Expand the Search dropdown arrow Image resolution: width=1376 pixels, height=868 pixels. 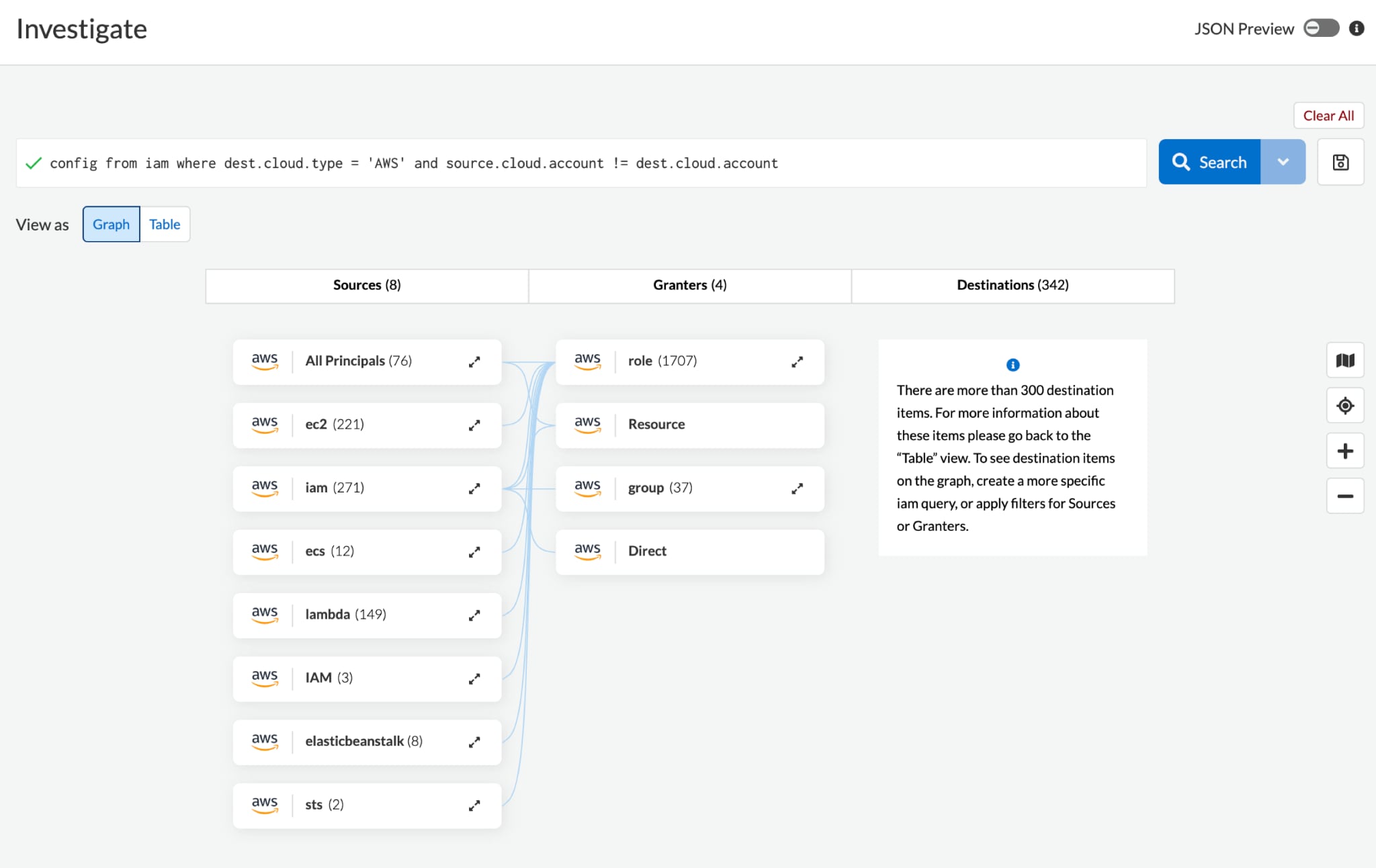[1284, 162]
